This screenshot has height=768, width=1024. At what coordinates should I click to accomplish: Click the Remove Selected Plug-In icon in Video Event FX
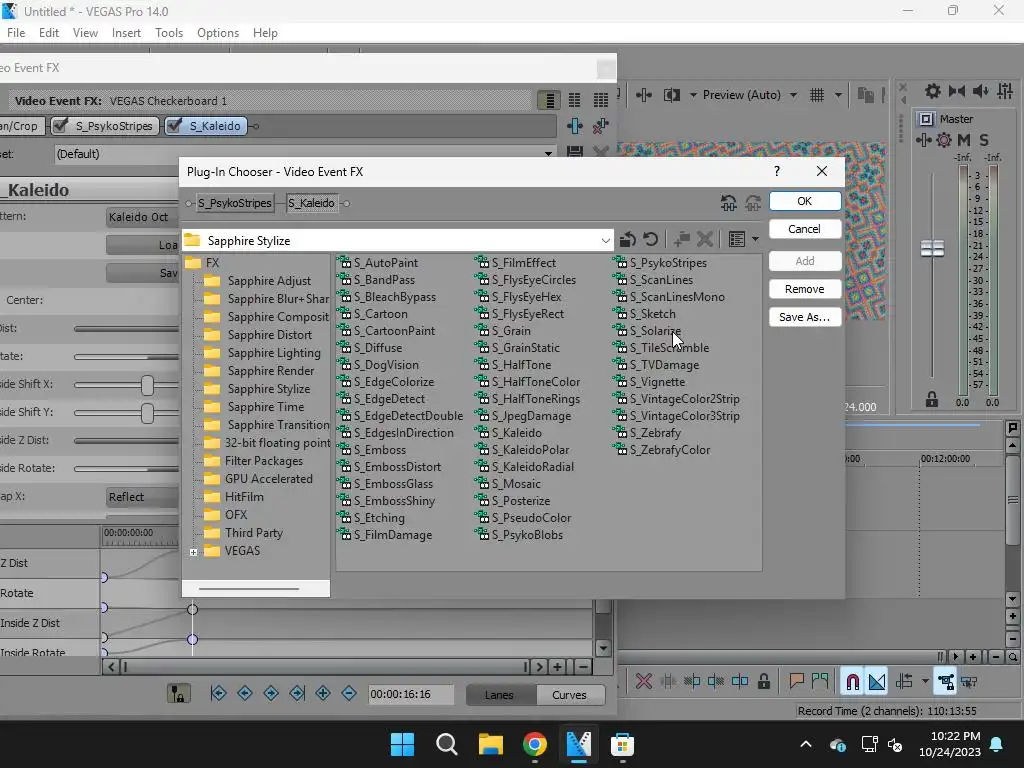point(600,125)
